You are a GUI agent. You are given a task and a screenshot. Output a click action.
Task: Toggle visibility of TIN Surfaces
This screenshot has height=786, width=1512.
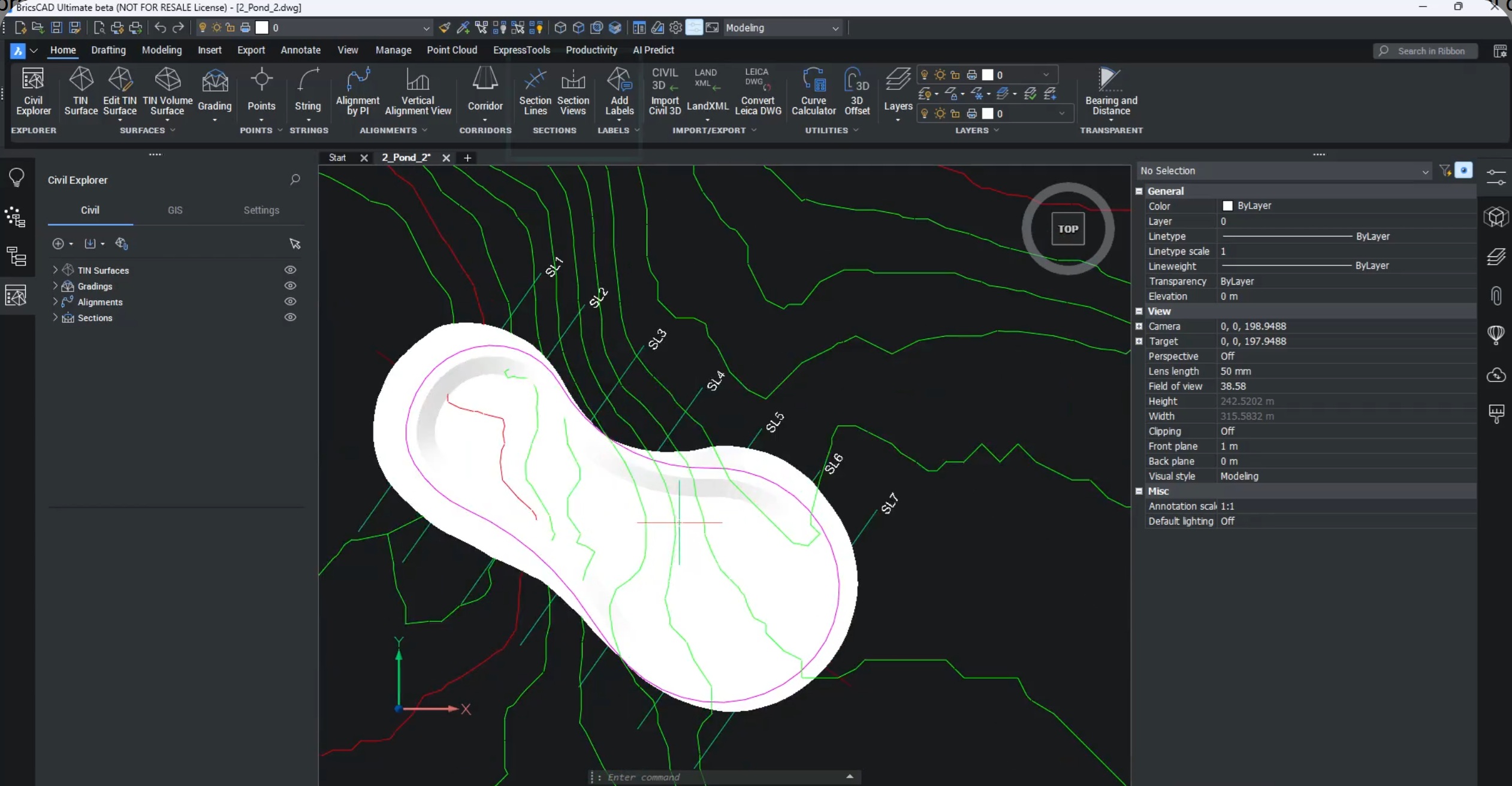(290, 270)
